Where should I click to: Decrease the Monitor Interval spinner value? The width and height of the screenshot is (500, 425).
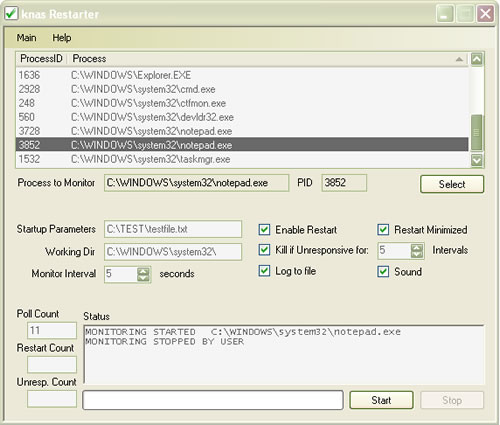tap(144, 278)
